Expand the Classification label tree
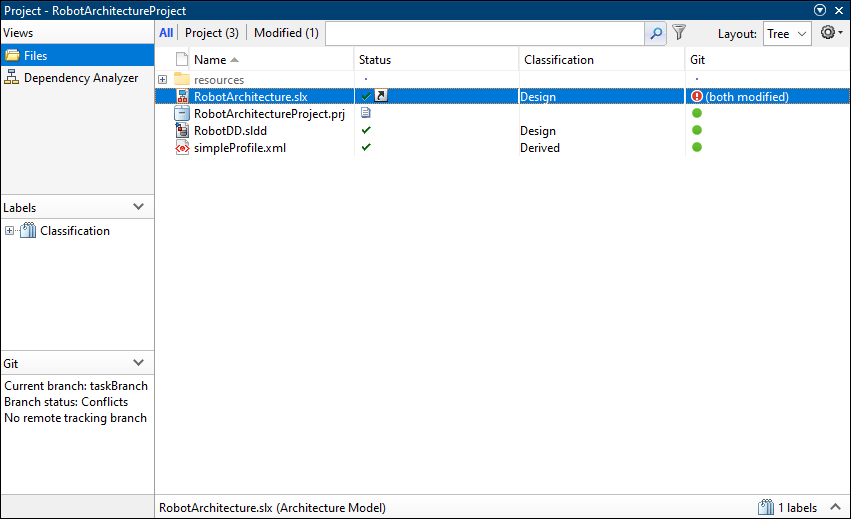The height and width of the screenshot is (519, 851). (10, 231)
